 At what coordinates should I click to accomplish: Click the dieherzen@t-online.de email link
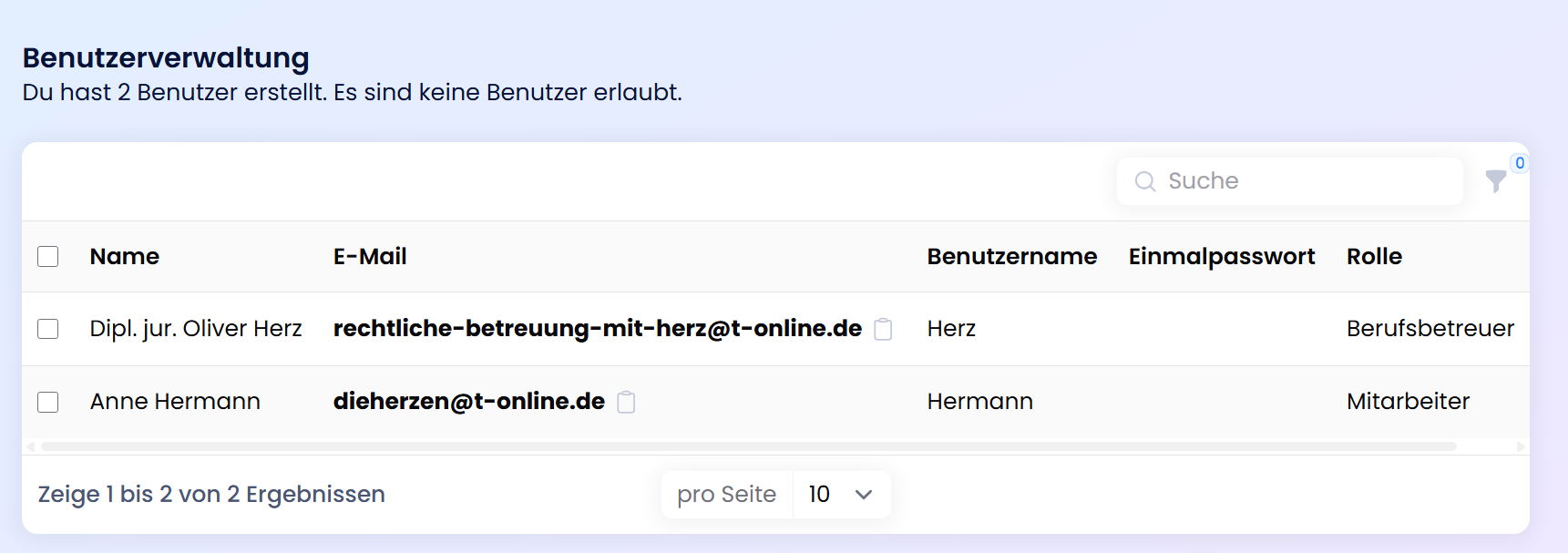[x=468, y=402]
